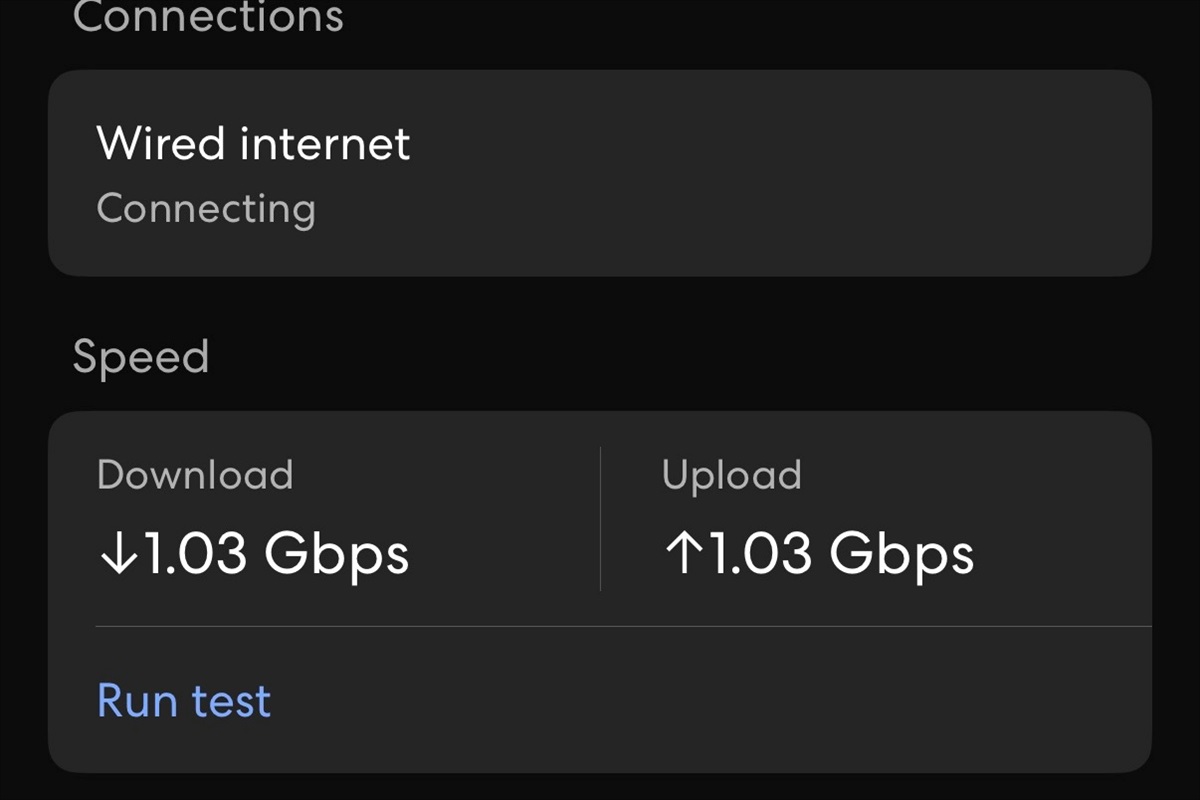Click the horizontal divider above Run test
The image size is (1200, 800).
(620, 627)
